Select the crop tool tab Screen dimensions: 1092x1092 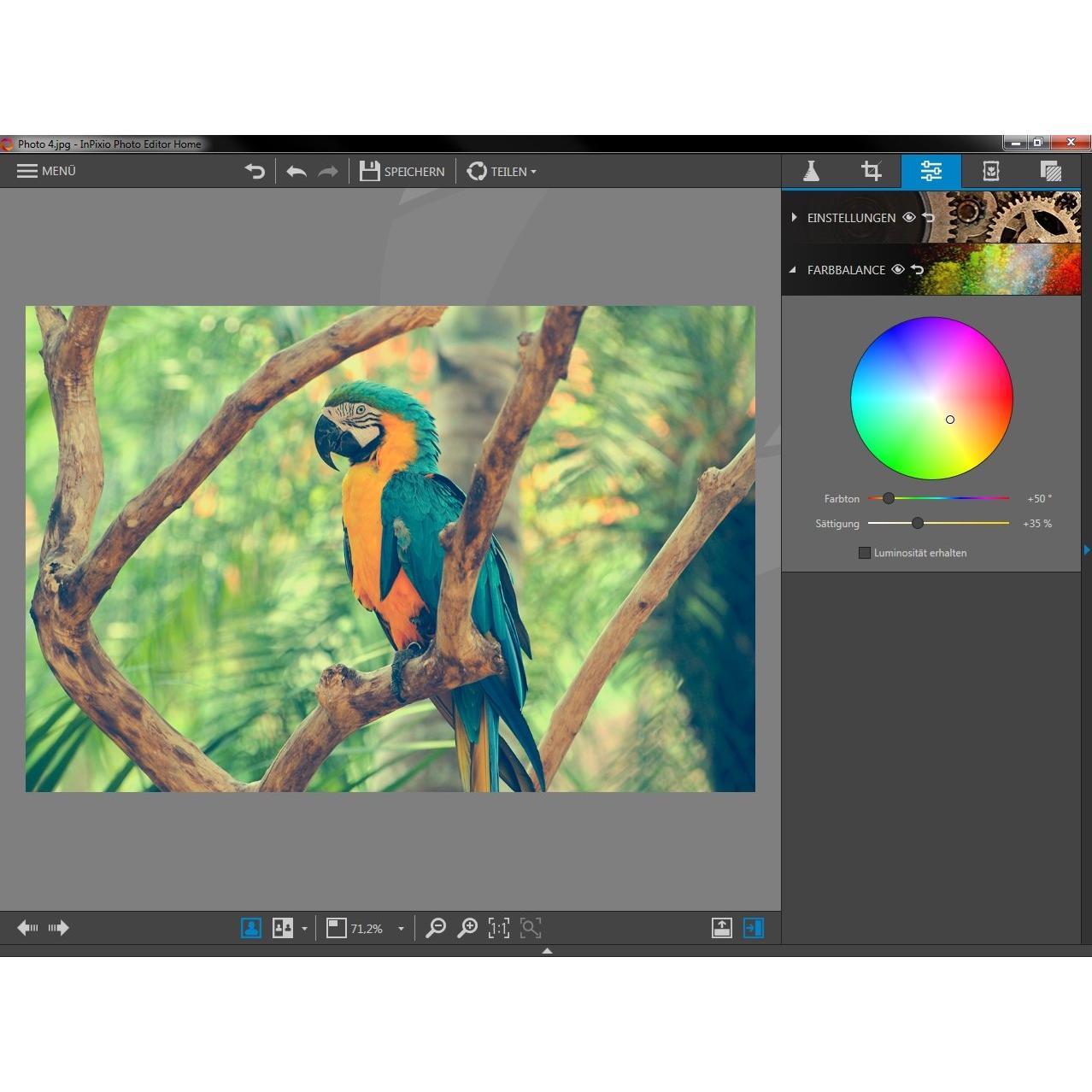tap(871, 171)
